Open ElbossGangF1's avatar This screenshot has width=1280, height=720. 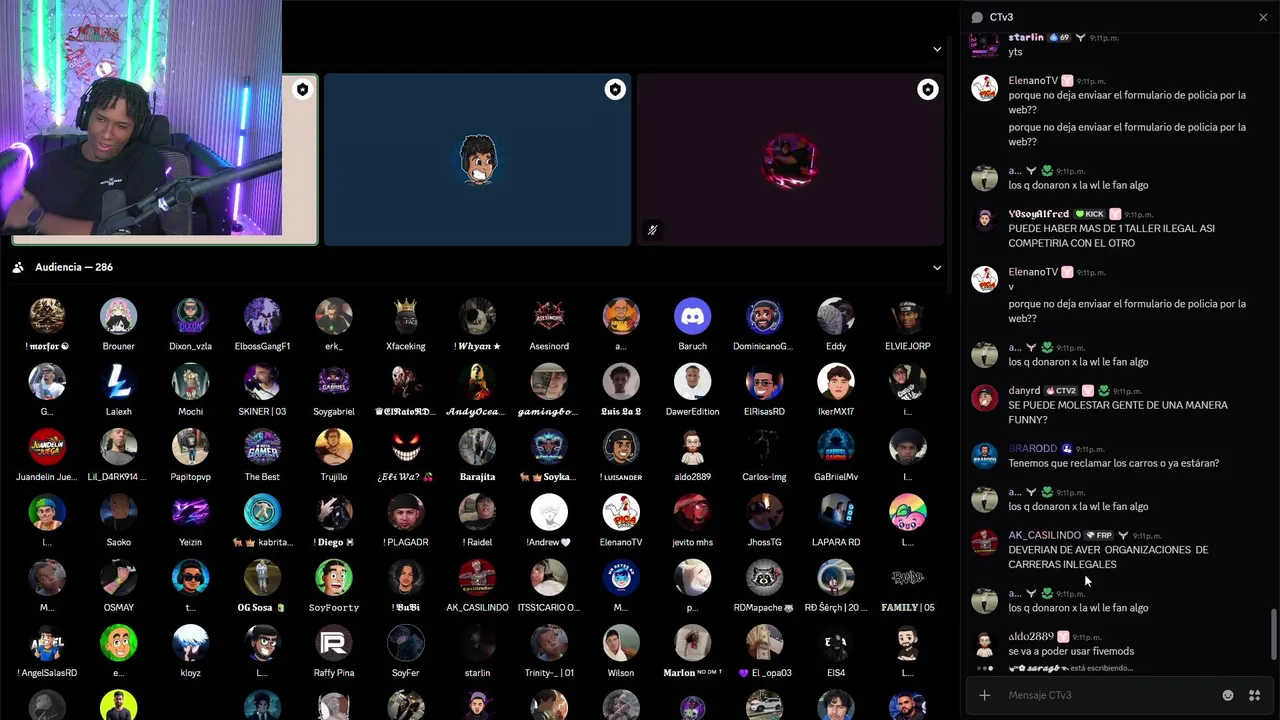point(262,316)
